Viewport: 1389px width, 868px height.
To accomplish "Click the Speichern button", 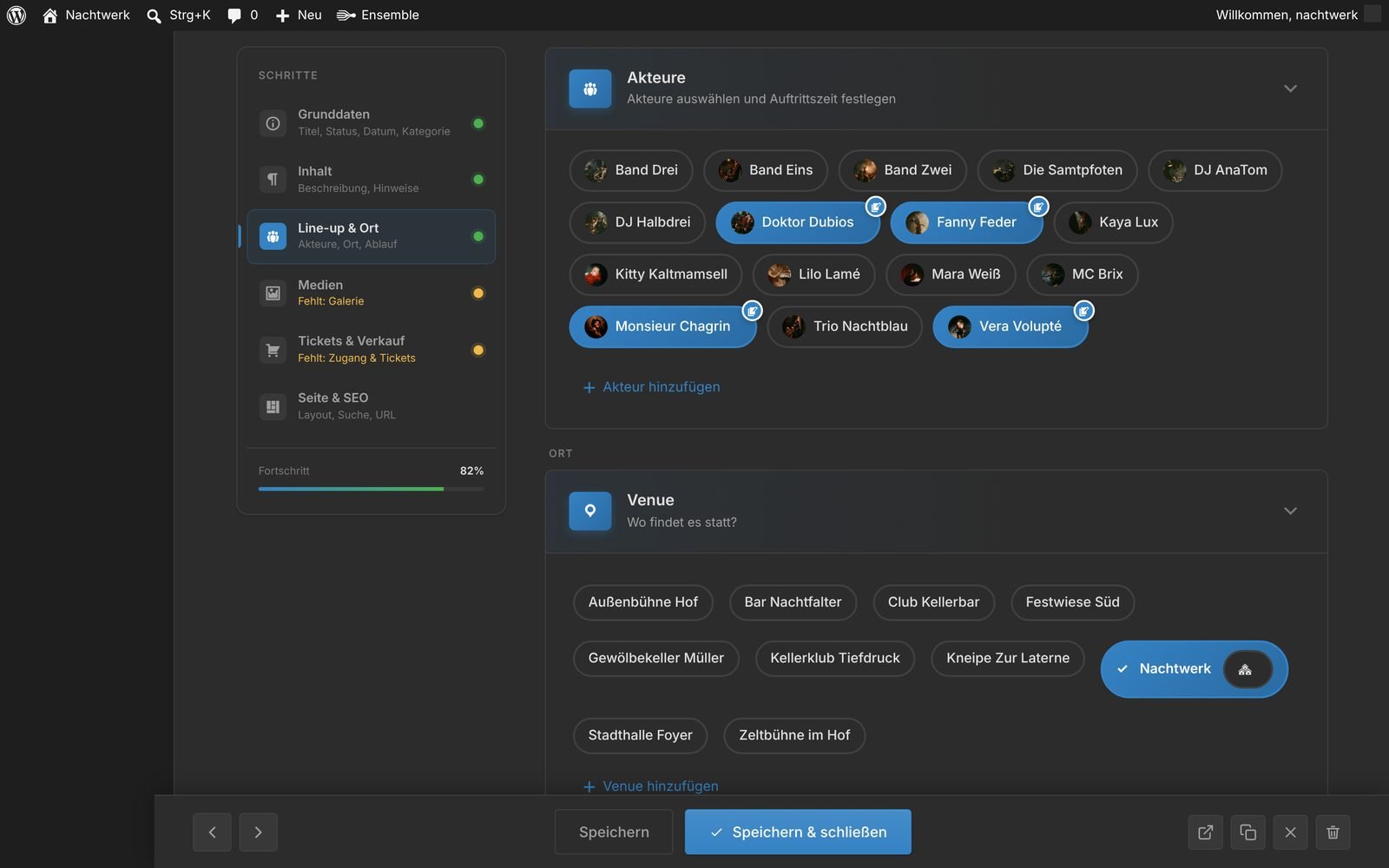I will 614,832.
